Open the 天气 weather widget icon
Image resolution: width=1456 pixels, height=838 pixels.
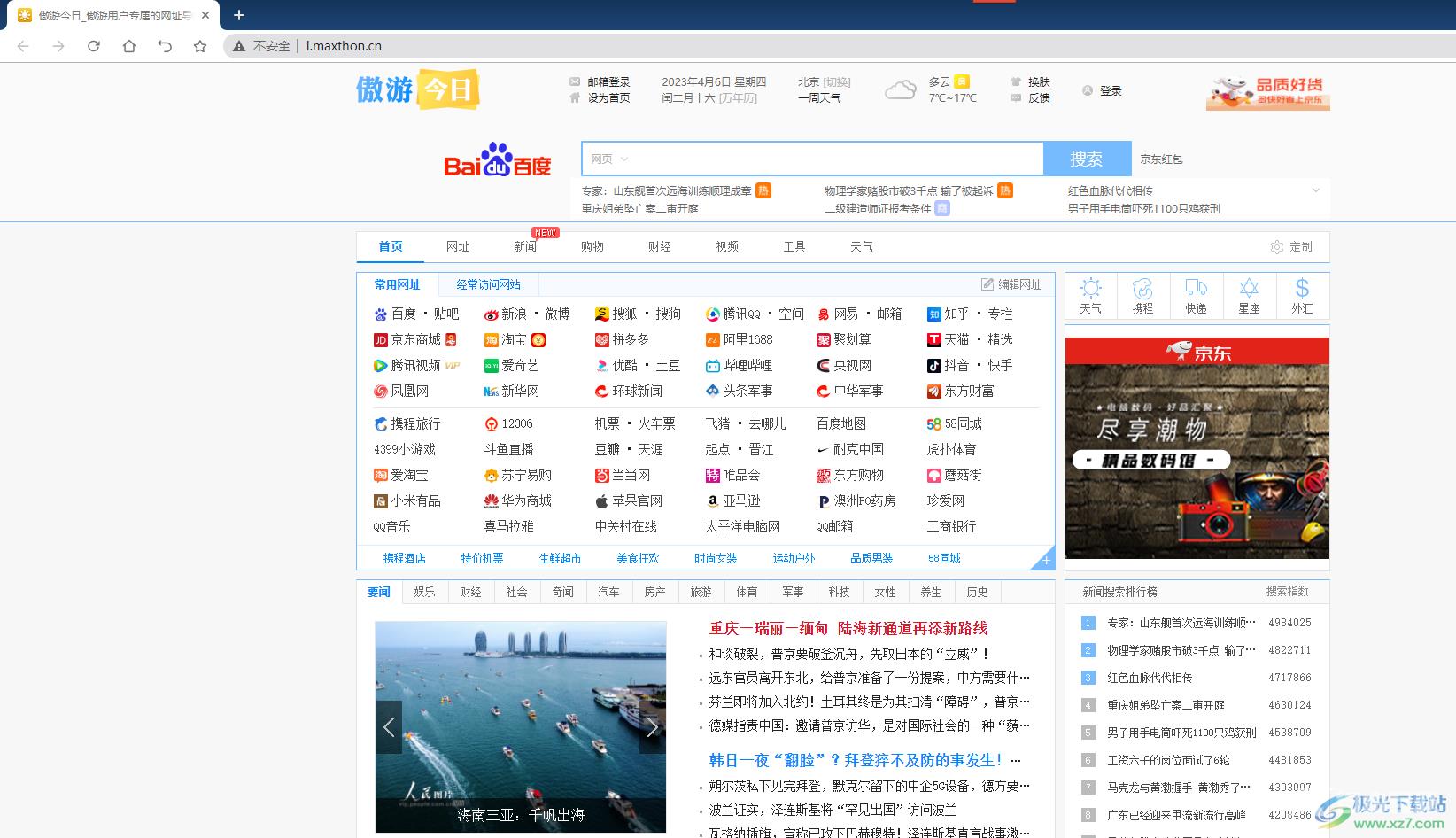point(1091,296)
